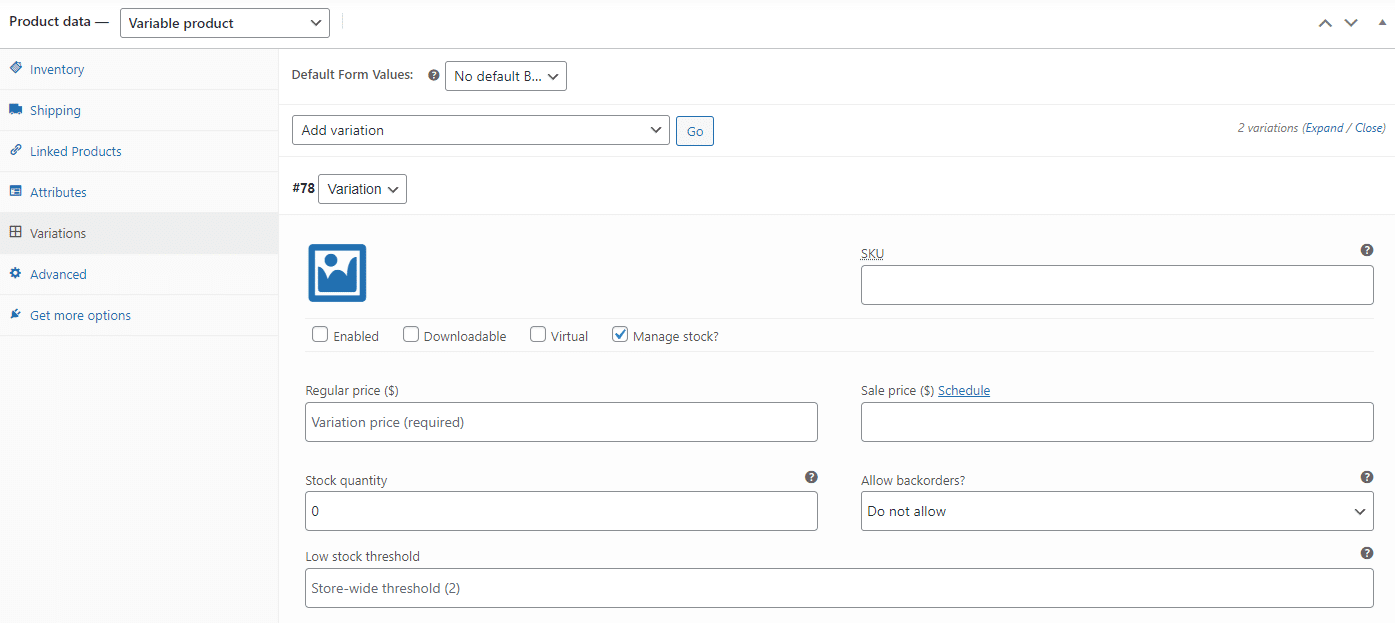
Task: Click the SKU help icon
Action: click(x=1366, y=249)
